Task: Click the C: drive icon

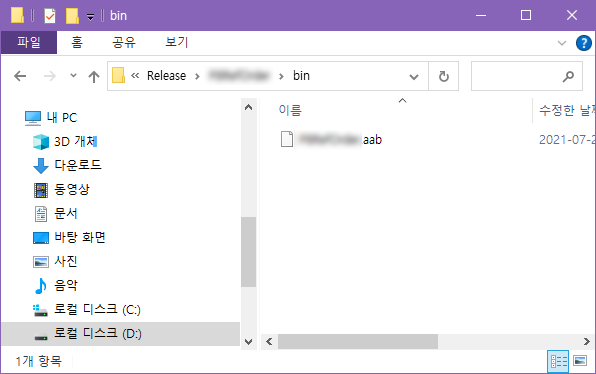Action: click(x=40, y=310)
